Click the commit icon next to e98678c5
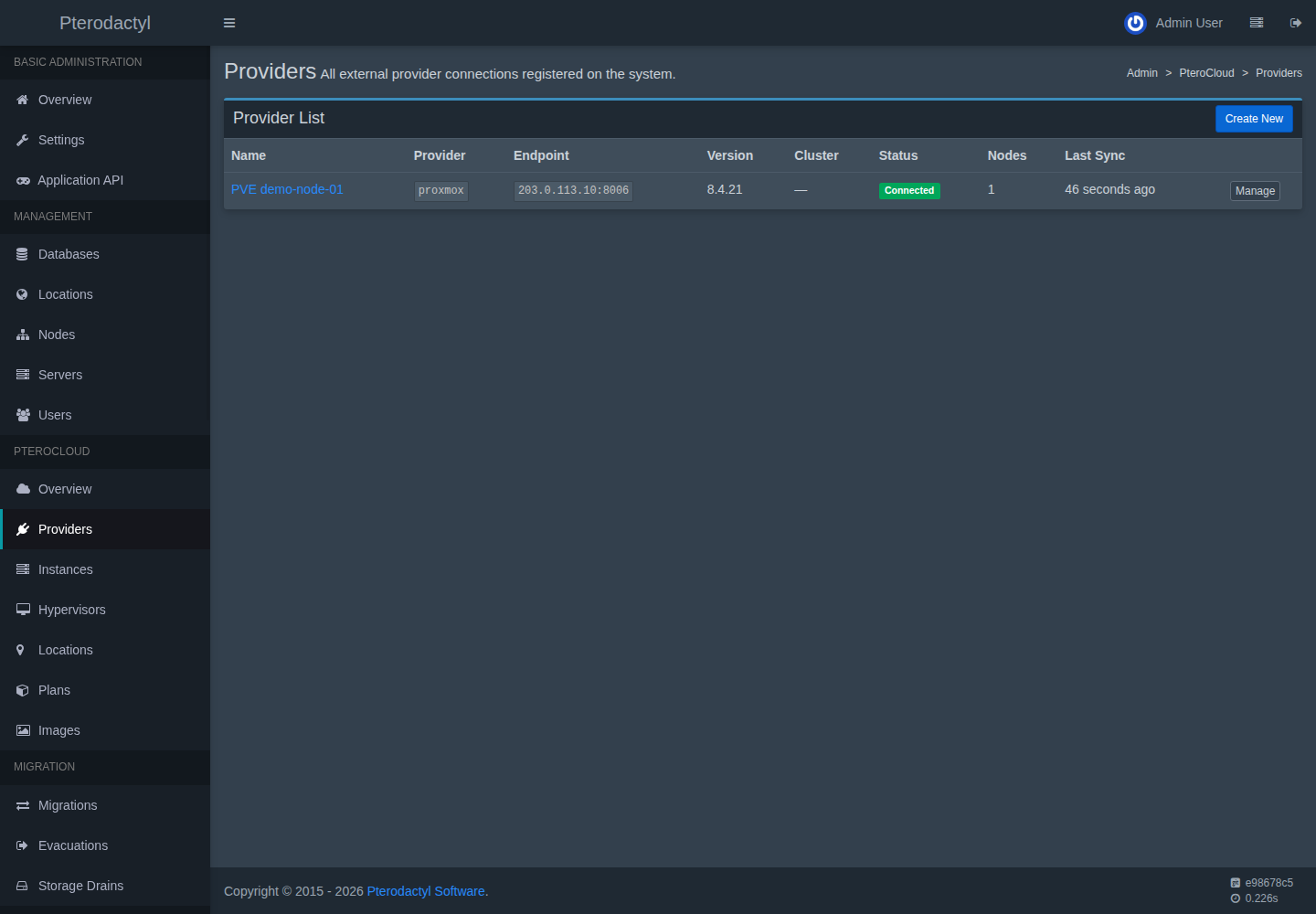This screenshot has width=1316, height=914. 1236,883
